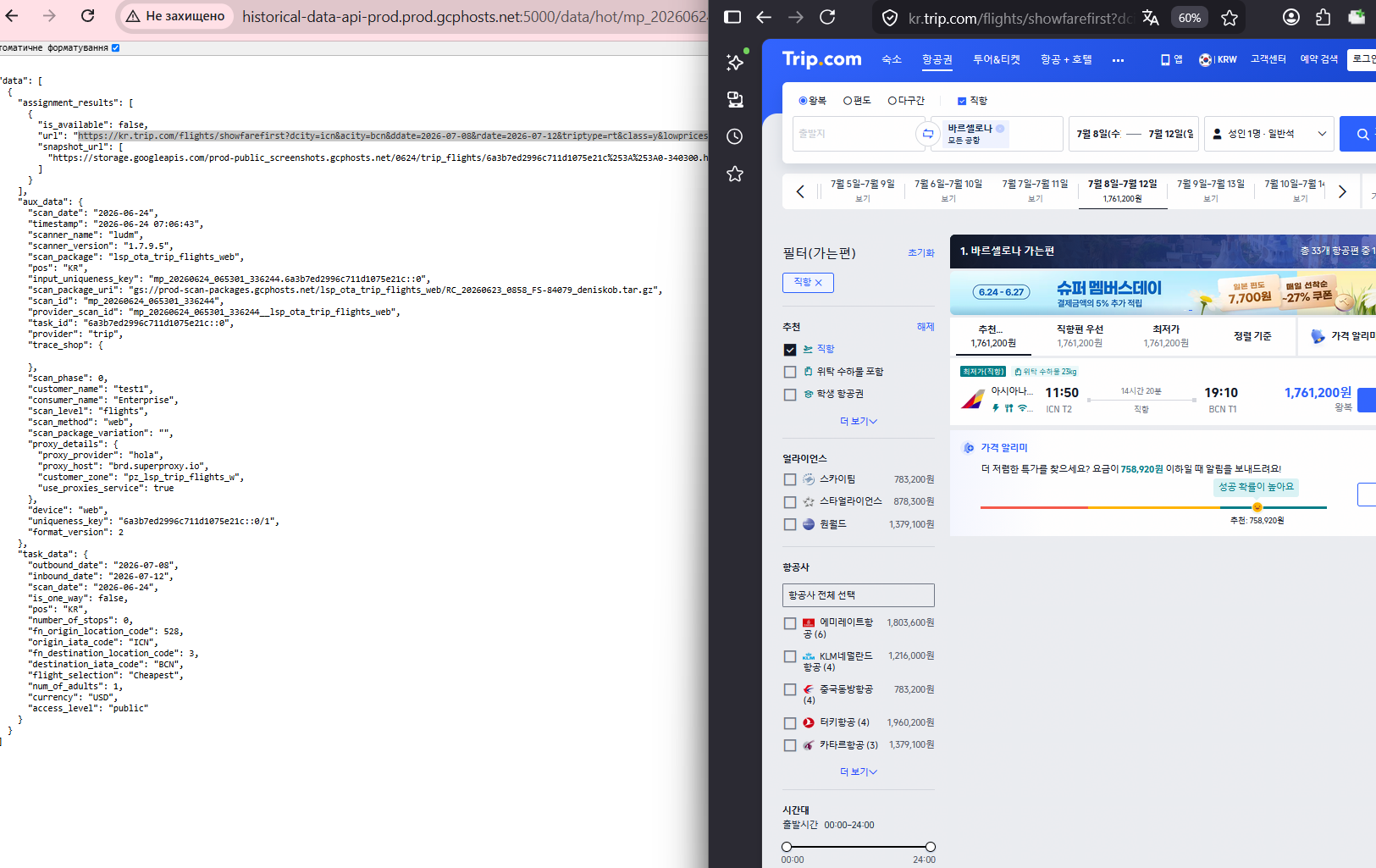Toggle the auto-format checkbox on JSON page
Viewport: 1376px width, 868px height.
point(116,48)
